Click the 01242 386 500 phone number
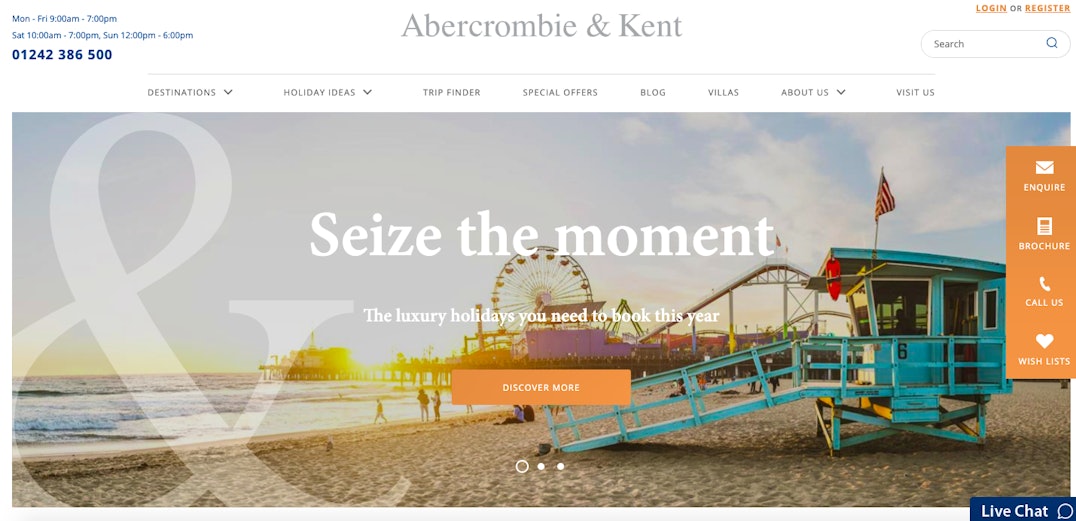Screen dimensions: 1076x521 [x=62, y=55]
